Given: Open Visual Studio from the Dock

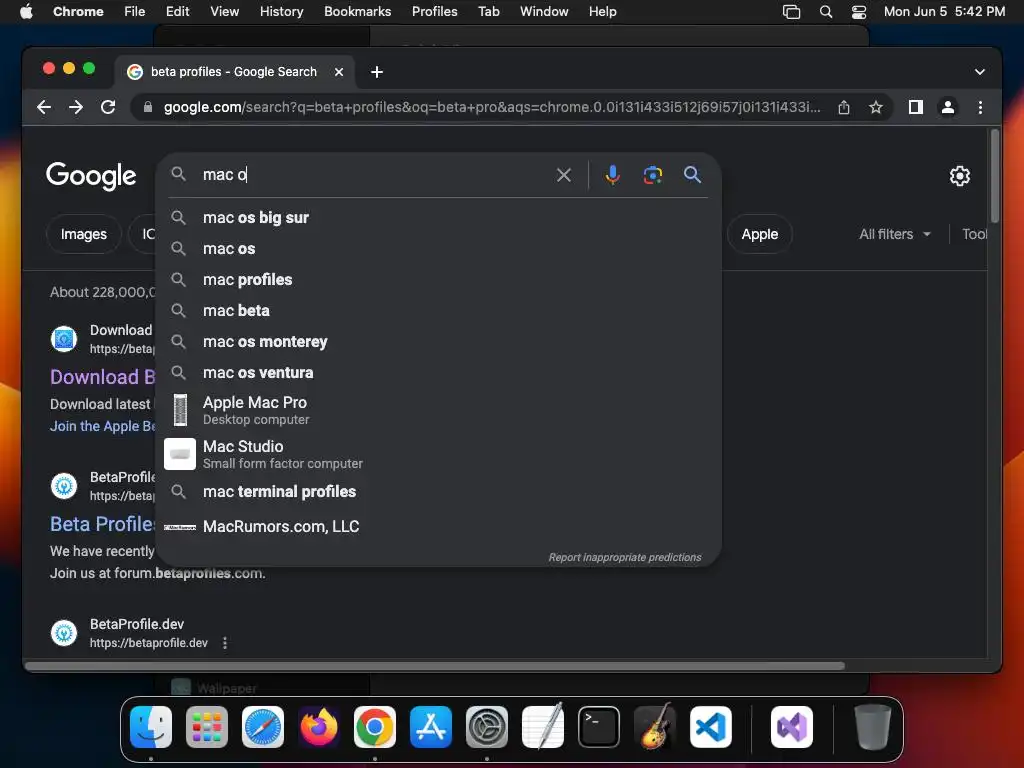Looking at the screenshot, I should tap(792, 727).
